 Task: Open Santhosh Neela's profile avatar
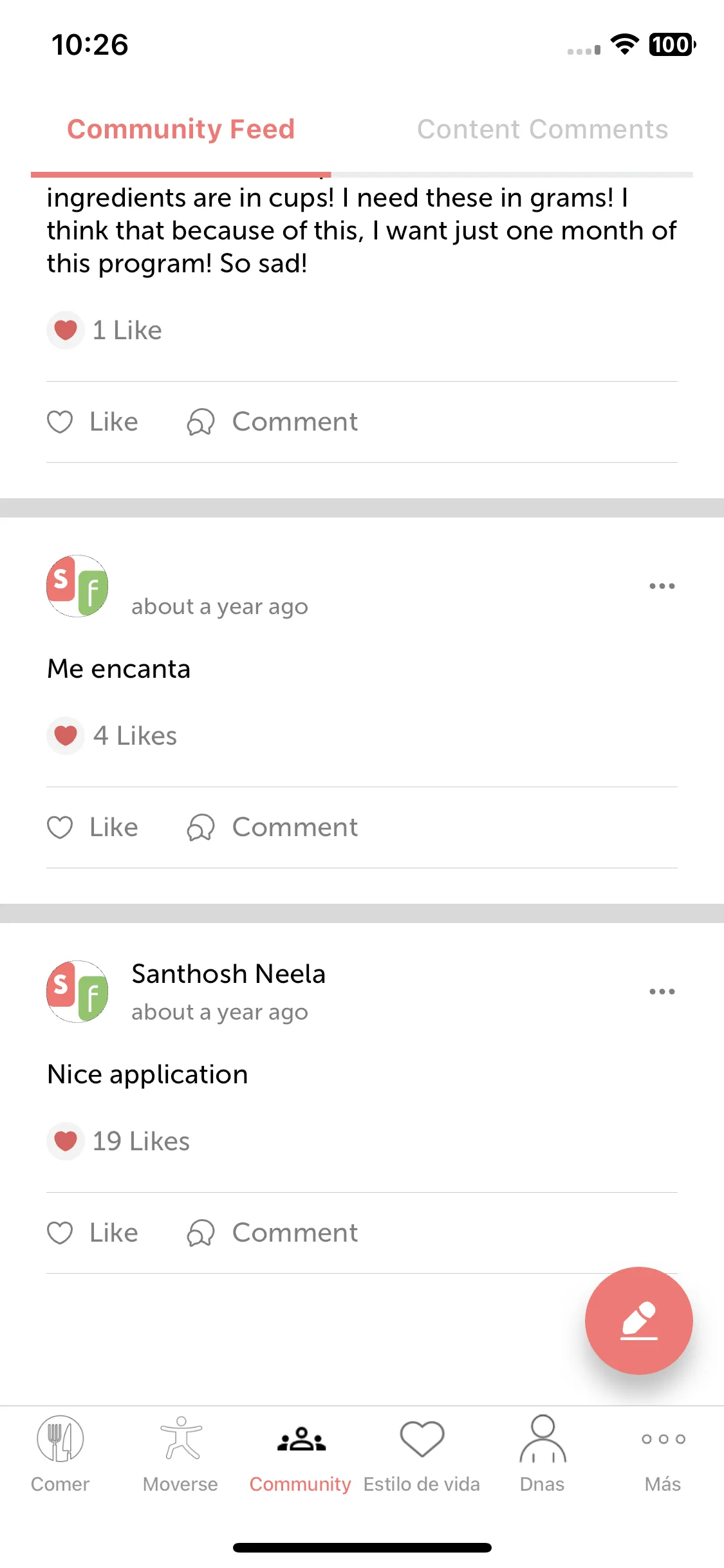(77, 991)
